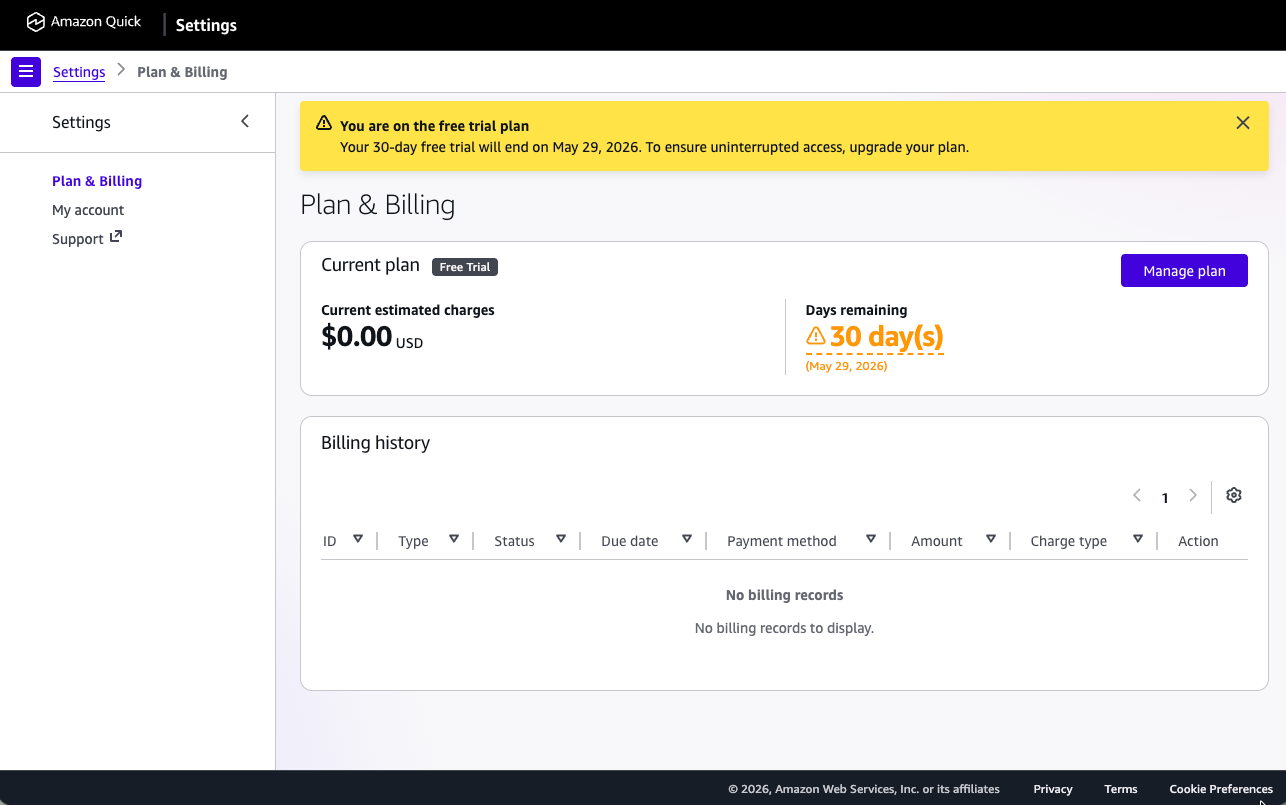The image size is (1286, 805).
Task: Open Status column filter arrow
Action: point(561,540)
